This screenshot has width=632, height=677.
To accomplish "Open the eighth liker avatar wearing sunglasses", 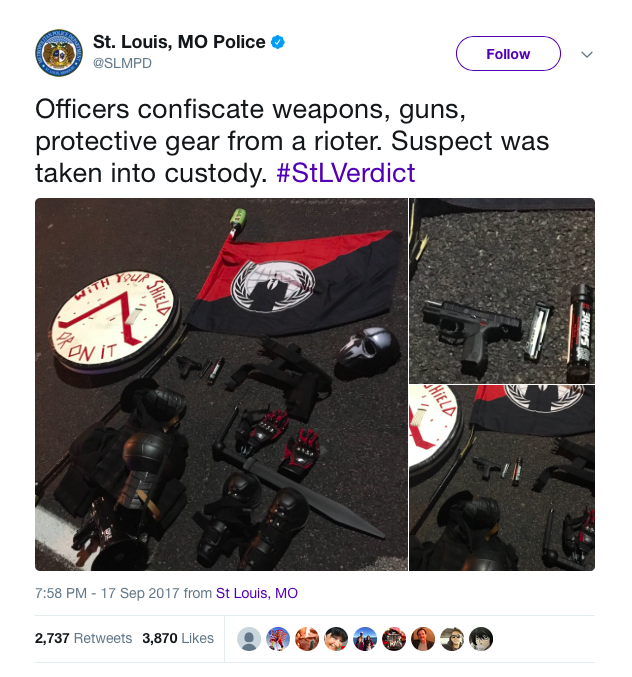I will coord(452,639).
